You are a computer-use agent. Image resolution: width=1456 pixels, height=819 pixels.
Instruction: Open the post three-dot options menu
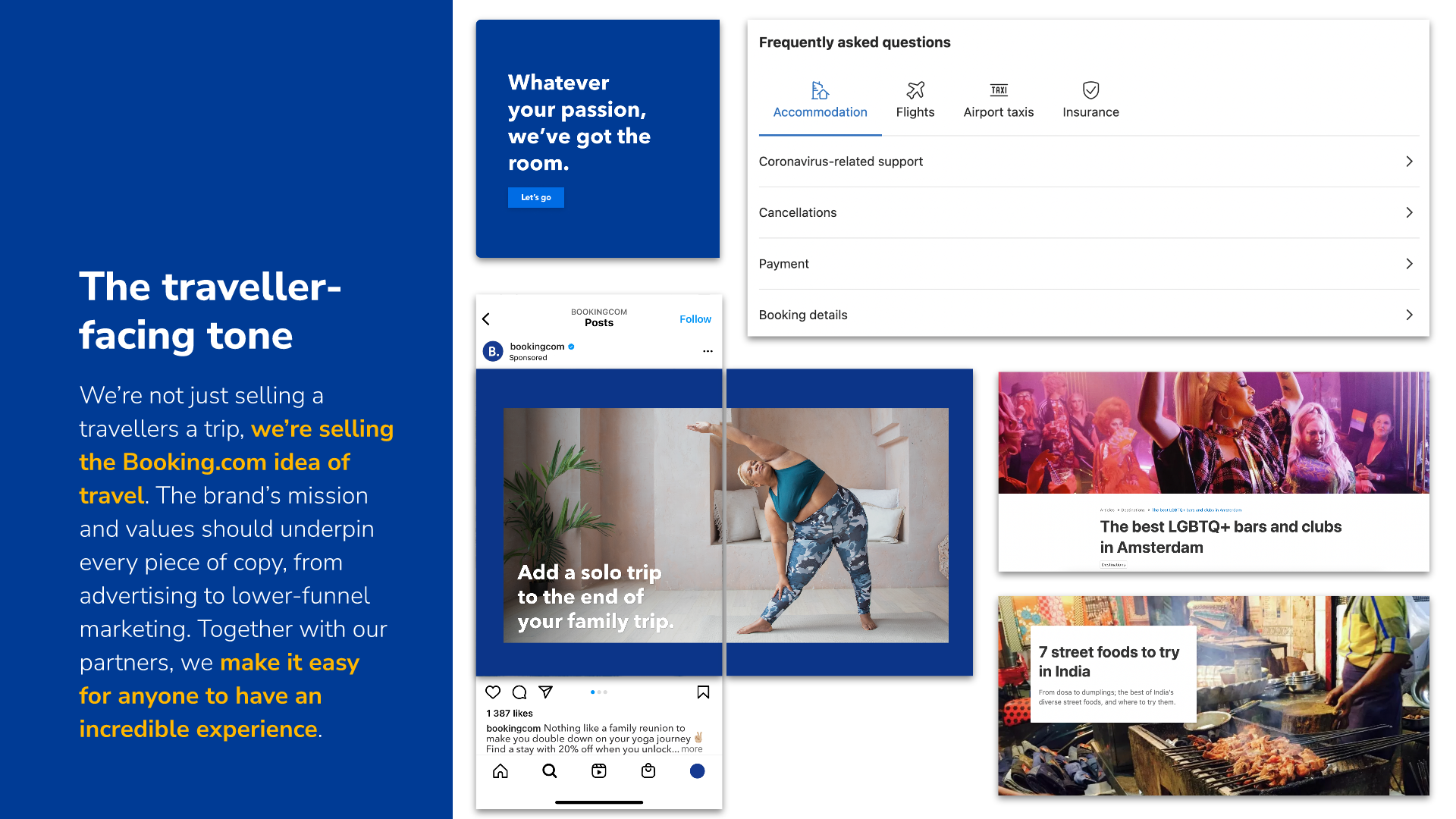pos(708,351)
